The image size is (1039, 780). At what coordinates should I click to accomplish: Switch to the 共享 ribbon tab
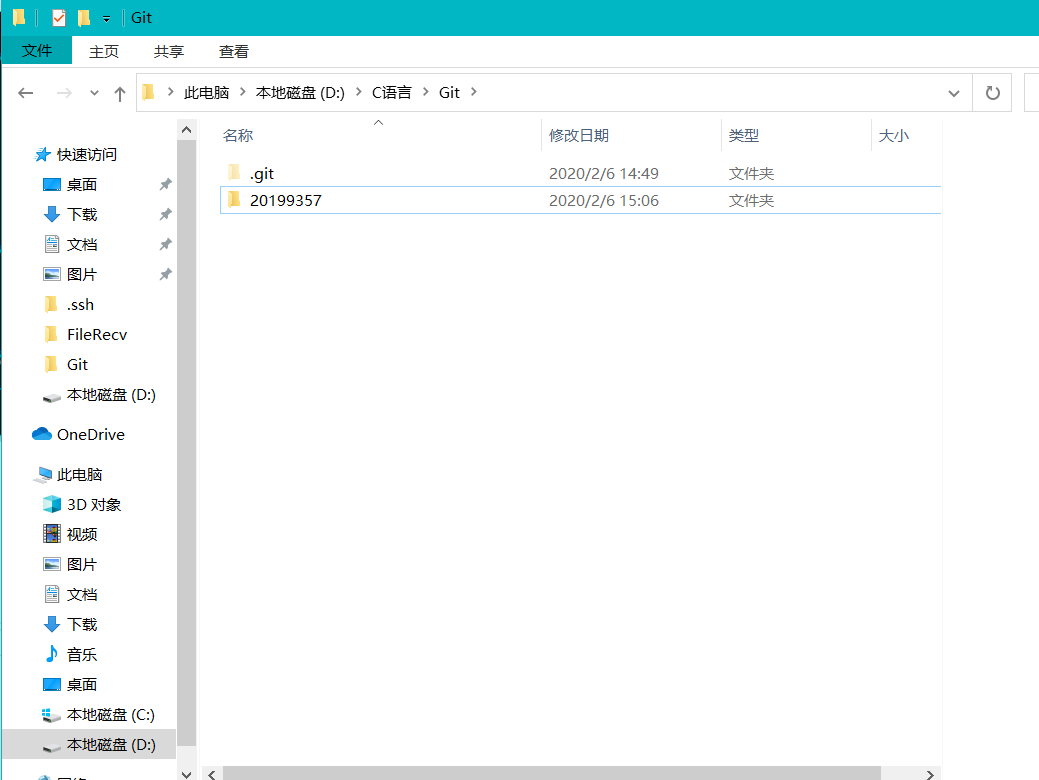[x=168, y=52]
